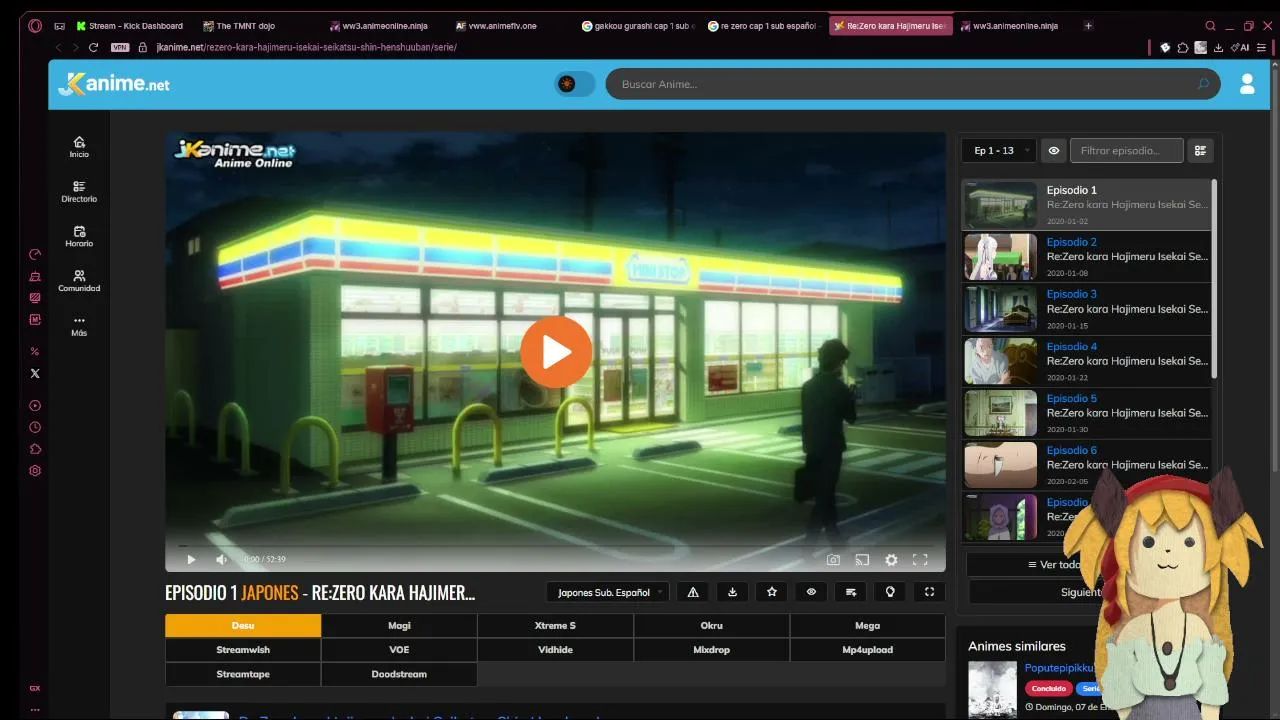Enter fullscreen from the player controls

(x=920, y=560)
